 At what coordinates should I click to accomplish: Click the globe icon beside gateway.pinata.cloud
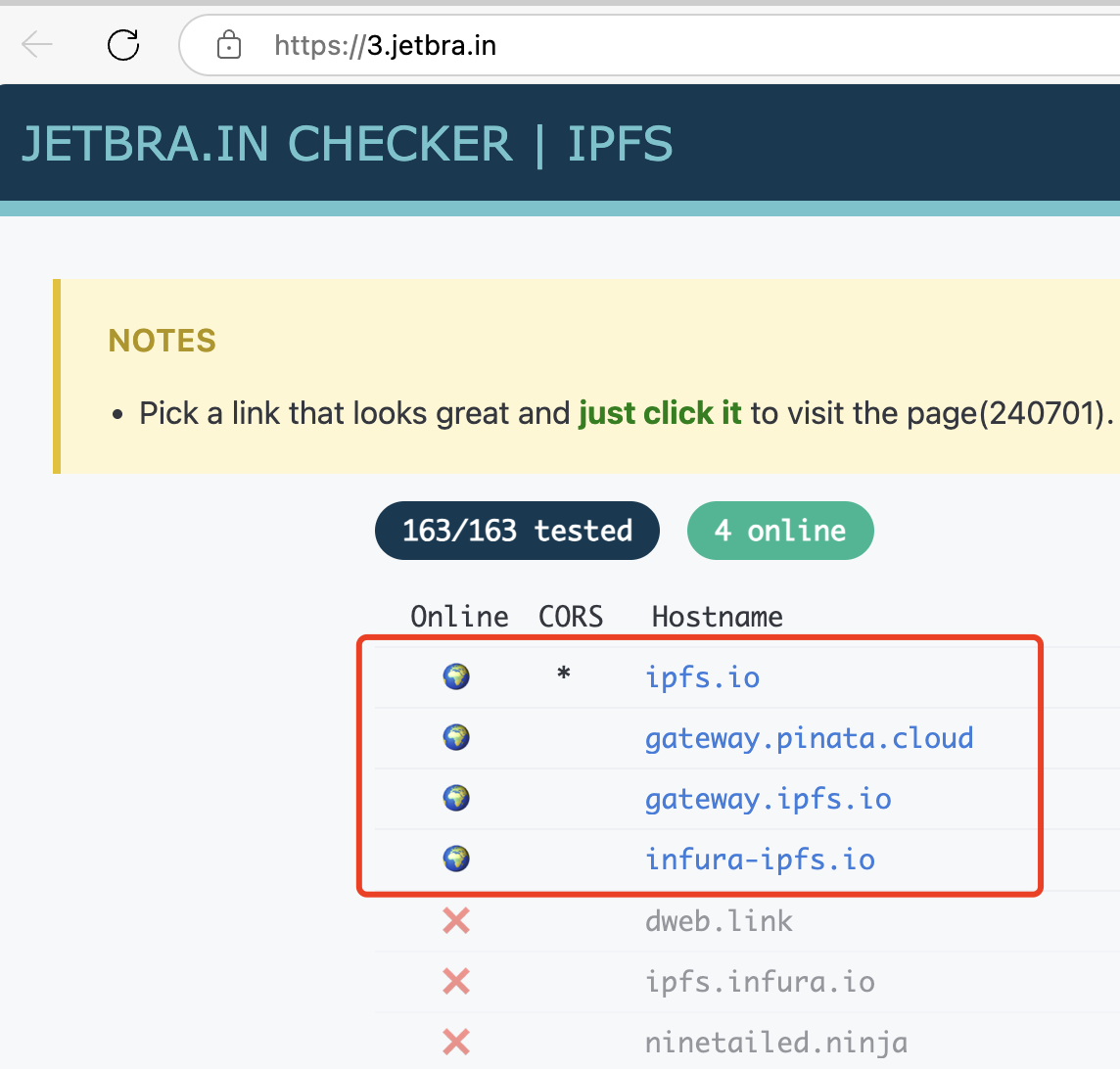(456, 737)
